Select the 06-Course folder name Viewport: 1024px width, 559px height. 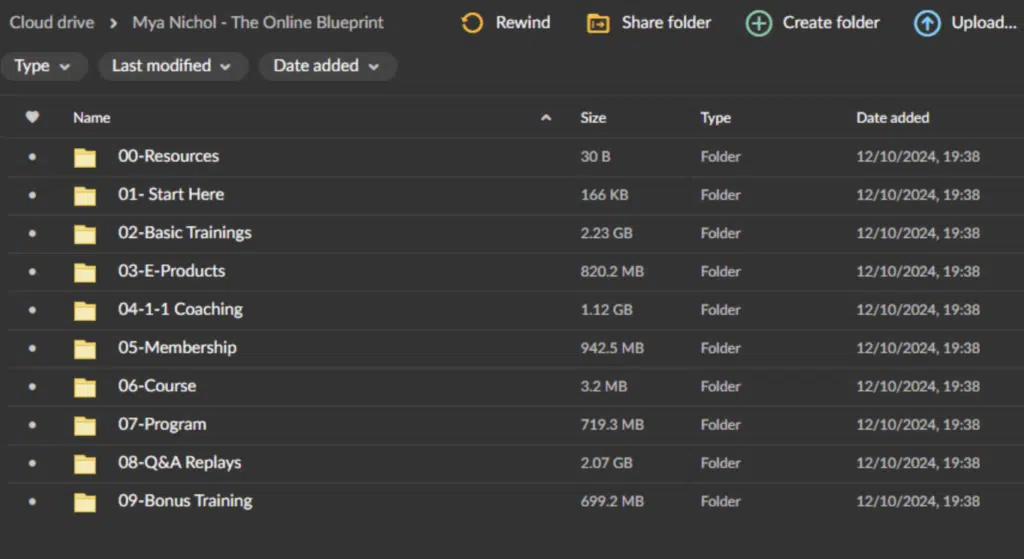(x=157, y=386)
